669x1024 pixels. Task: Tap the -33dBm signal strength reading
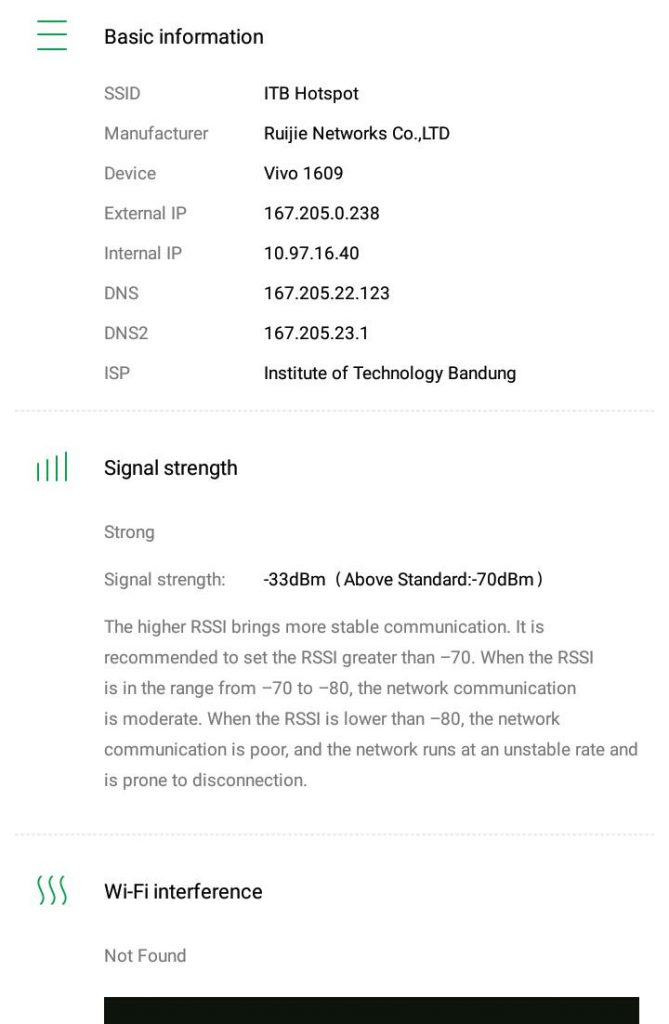point(295,579)
